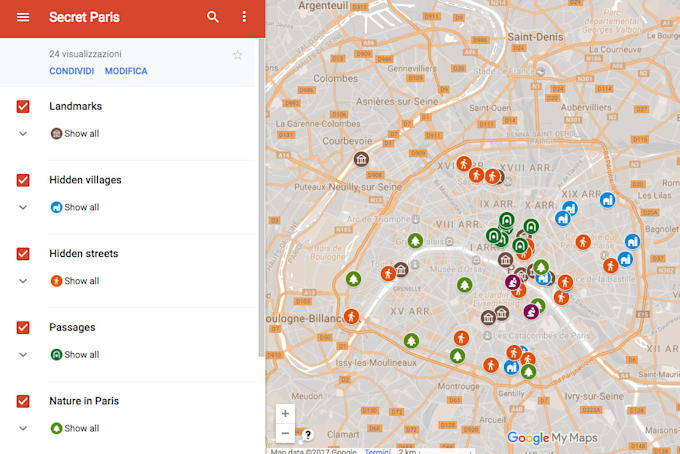Uncheck the Landmarks layer checkbox
680x454 pixels.
click(x=23, y=106)
